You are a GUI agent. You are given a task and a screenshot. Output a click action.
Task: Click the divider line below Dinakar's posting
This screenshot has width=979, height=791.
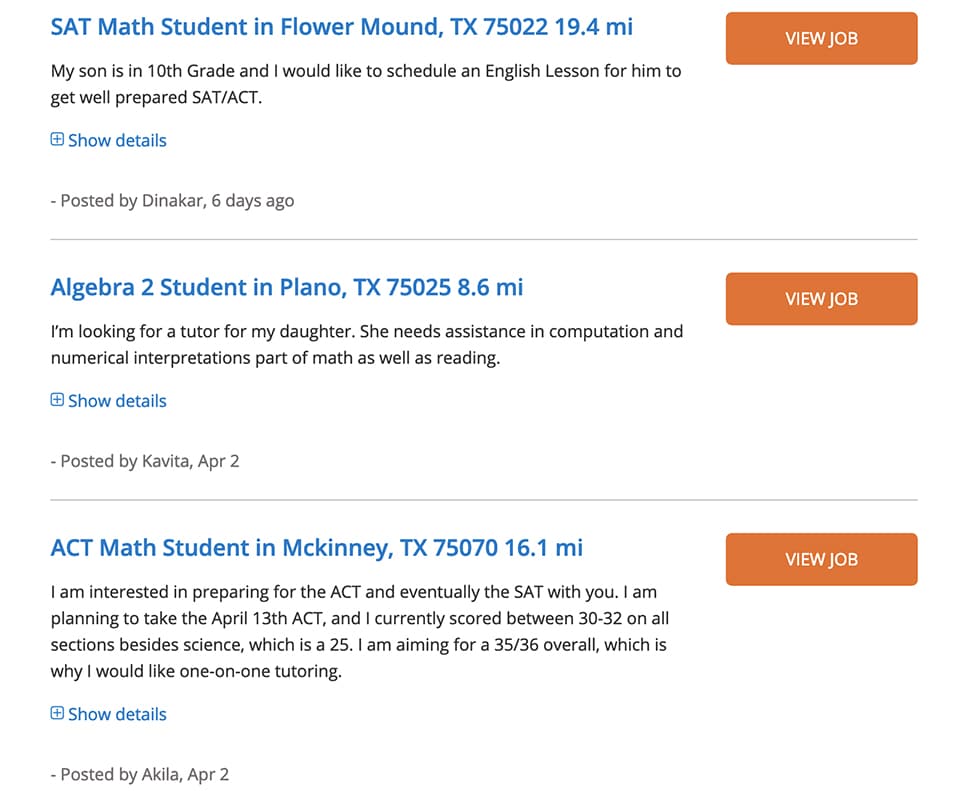click(483, 240)
